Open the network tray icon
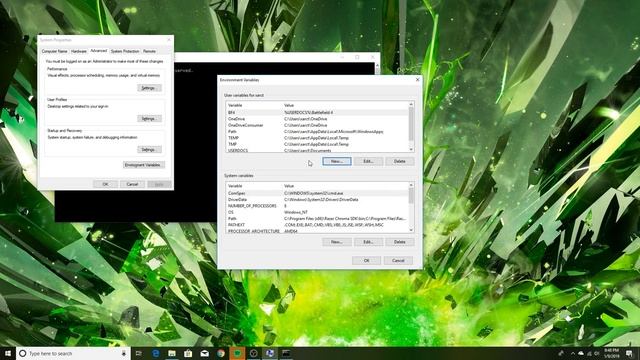The height and width of the screenshot is (360, 640). [589, 353]
